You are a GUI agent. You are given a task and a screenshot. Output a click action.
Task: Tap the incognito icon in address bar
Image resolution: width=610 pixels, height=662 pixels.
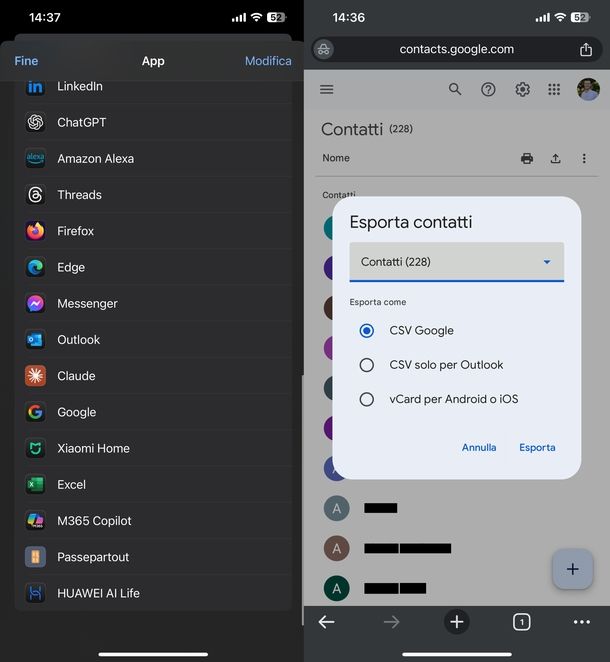coord(324,49)
